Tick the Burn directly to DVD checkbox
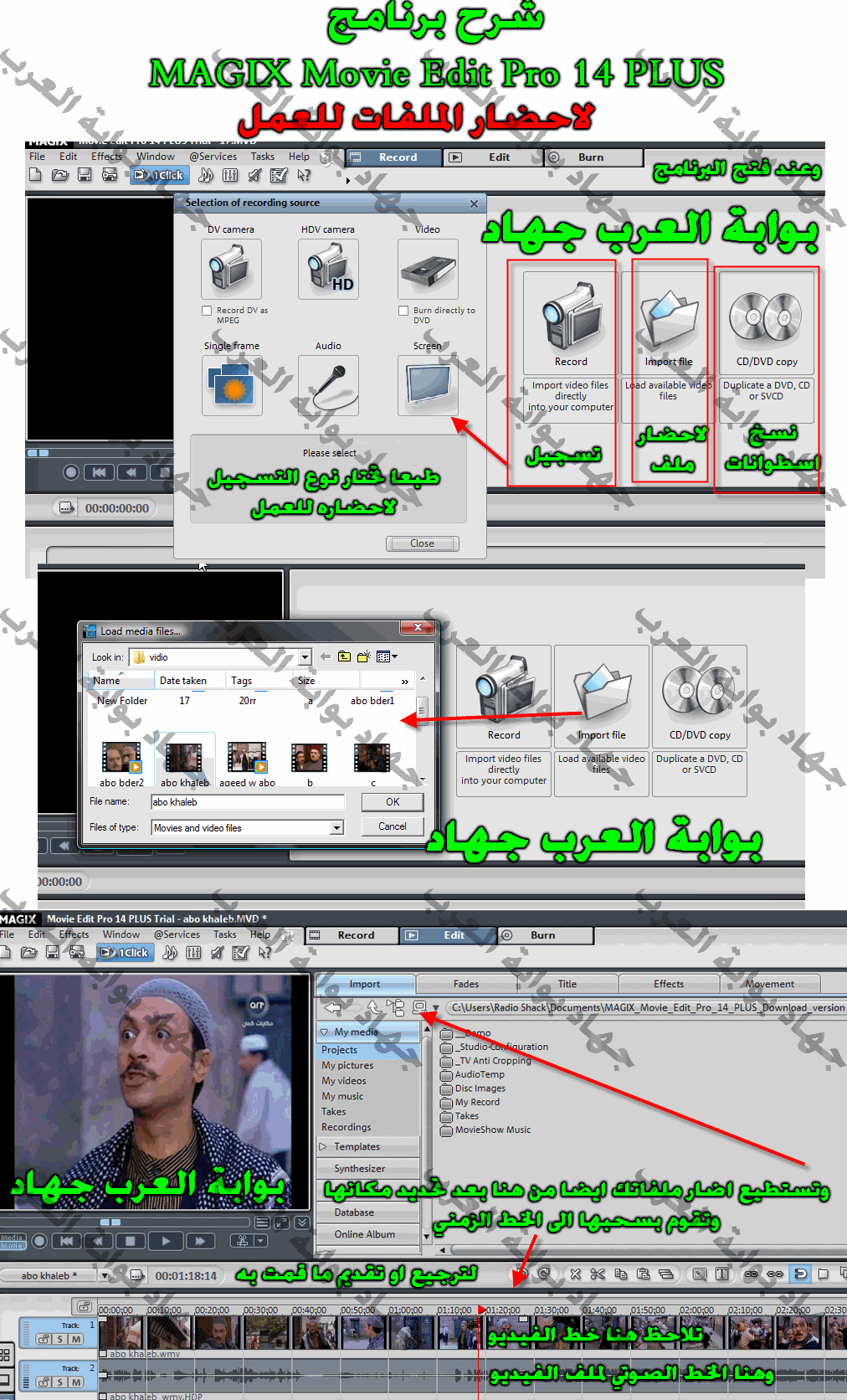847x1400 pixels. [403, 311]
